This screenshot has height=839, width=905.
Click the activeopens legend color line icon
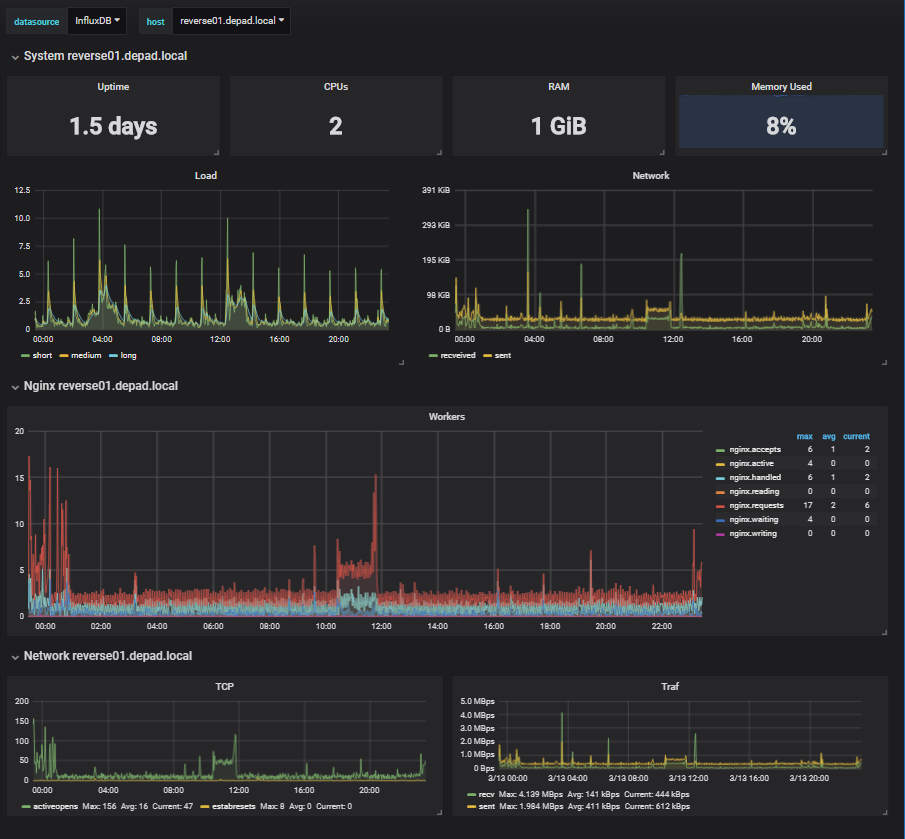26,805
